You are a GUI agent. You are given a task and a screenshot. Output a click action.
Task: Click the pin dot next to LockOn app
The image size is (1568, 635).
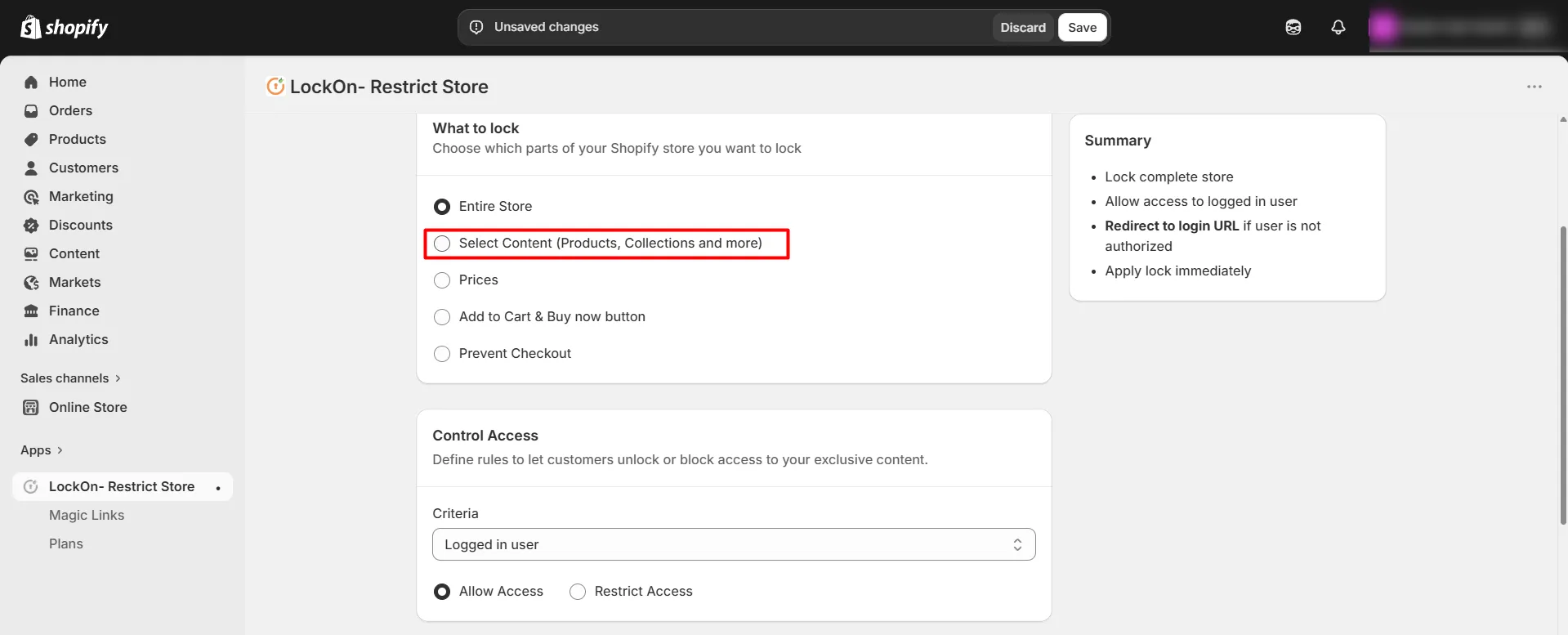[218, 488]
